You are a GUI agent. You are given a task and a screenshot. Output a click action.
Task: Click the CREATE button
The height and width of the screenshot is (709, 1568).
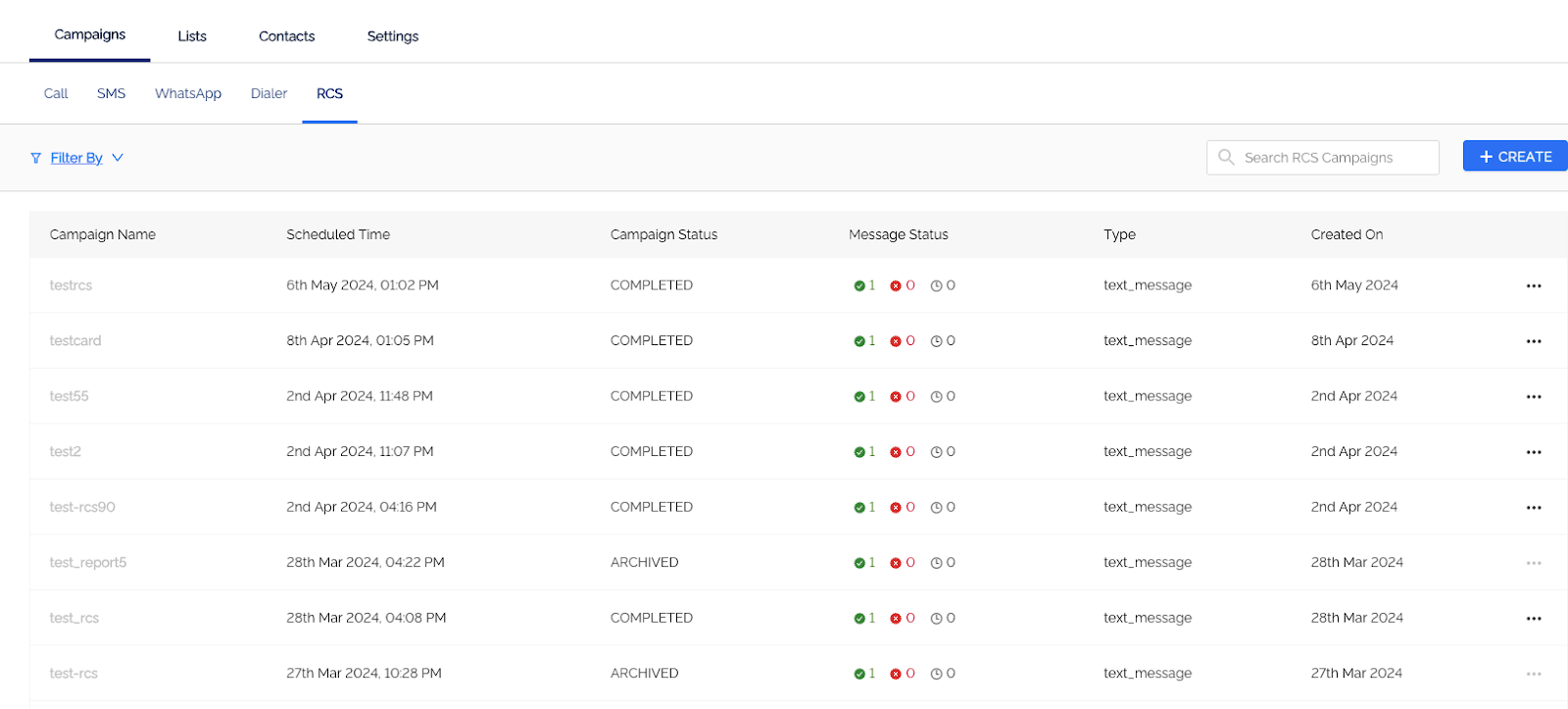[x=1515, y=156]
